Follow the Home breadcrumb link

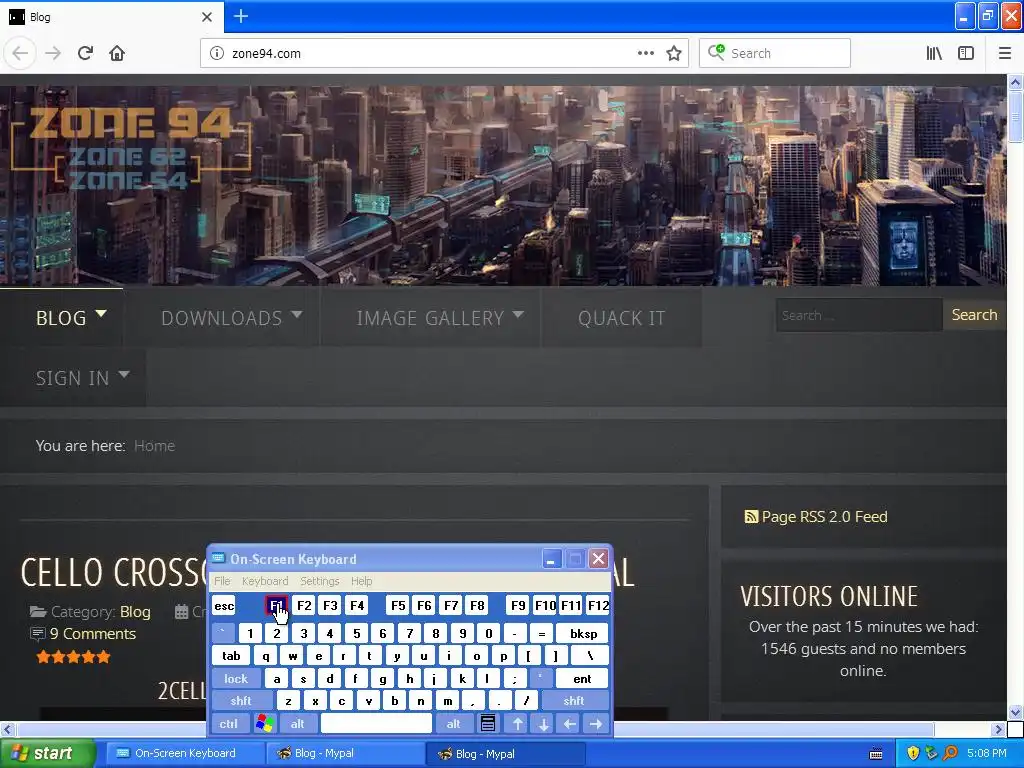[154, 445]
